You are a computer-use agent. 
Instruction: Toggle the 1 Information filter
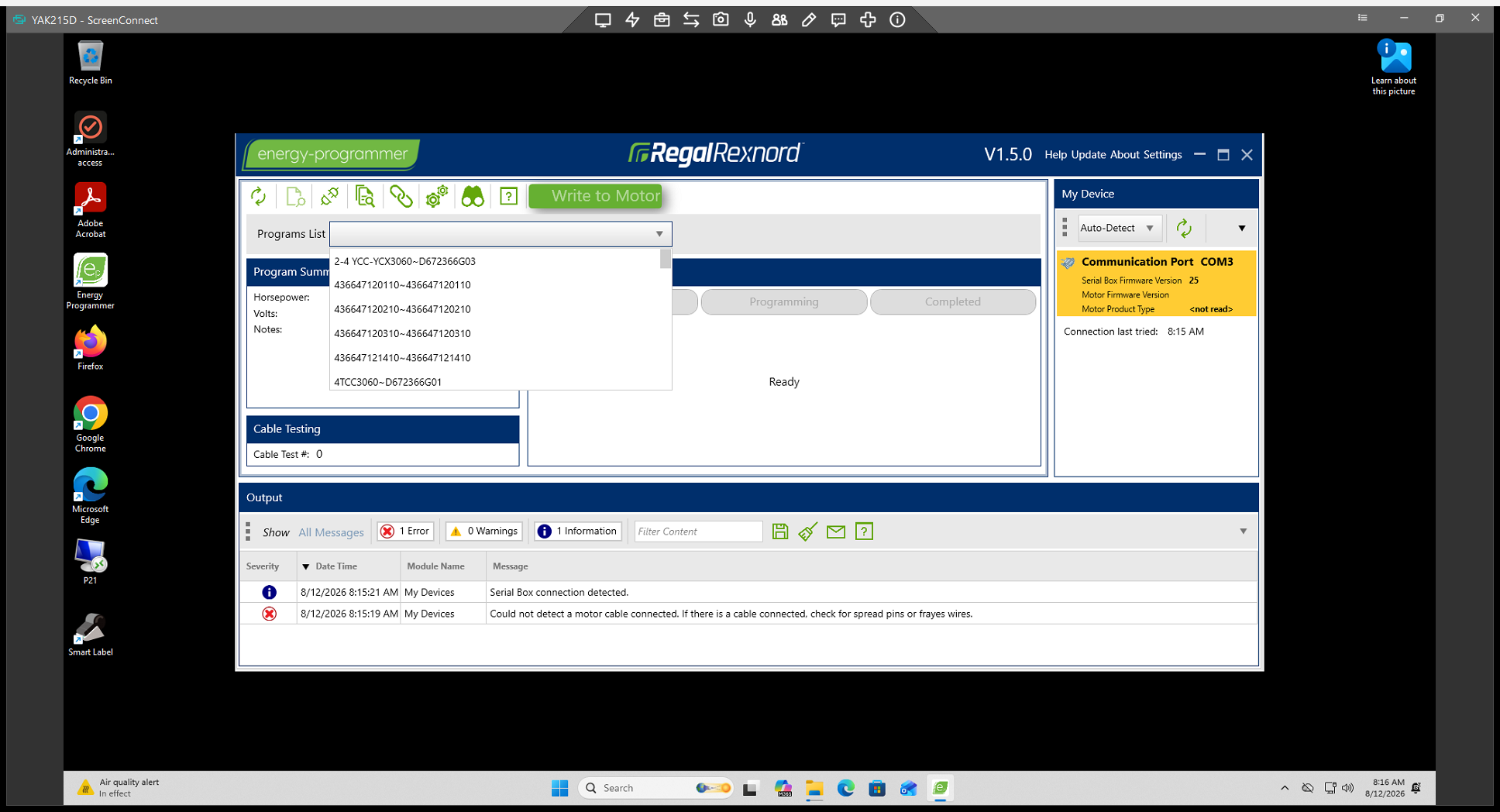pos(579,532)
